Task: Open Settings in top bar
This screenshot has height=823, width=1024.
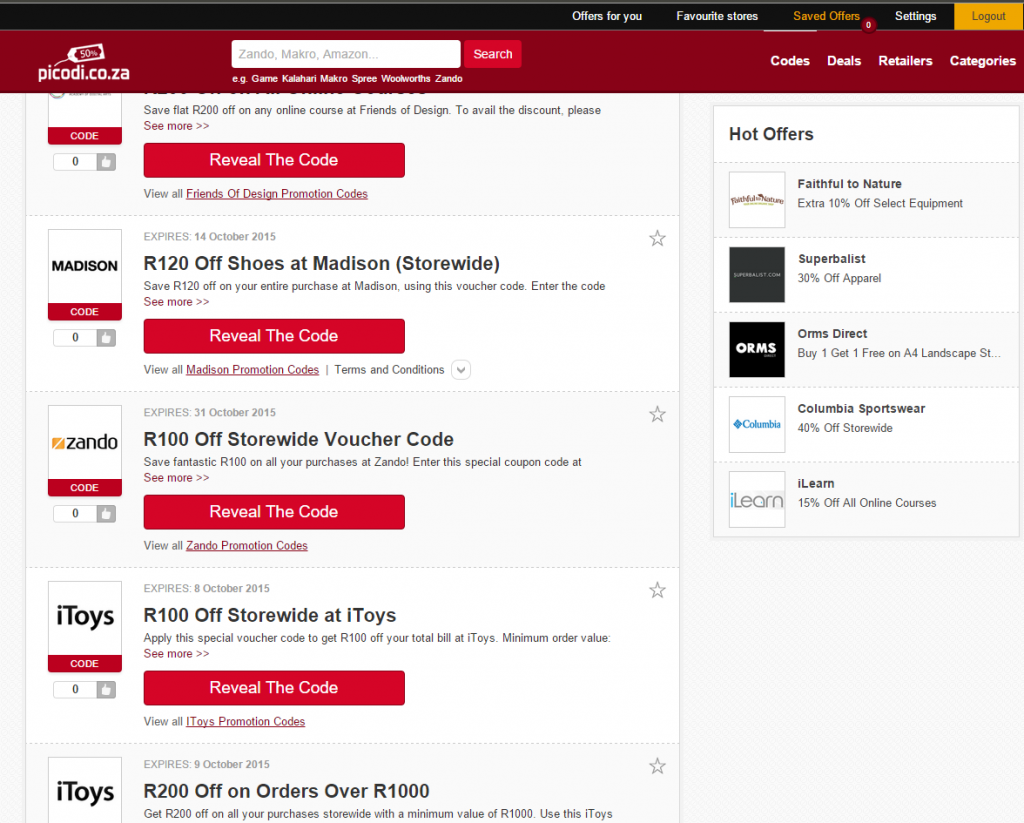Action: 916,16
